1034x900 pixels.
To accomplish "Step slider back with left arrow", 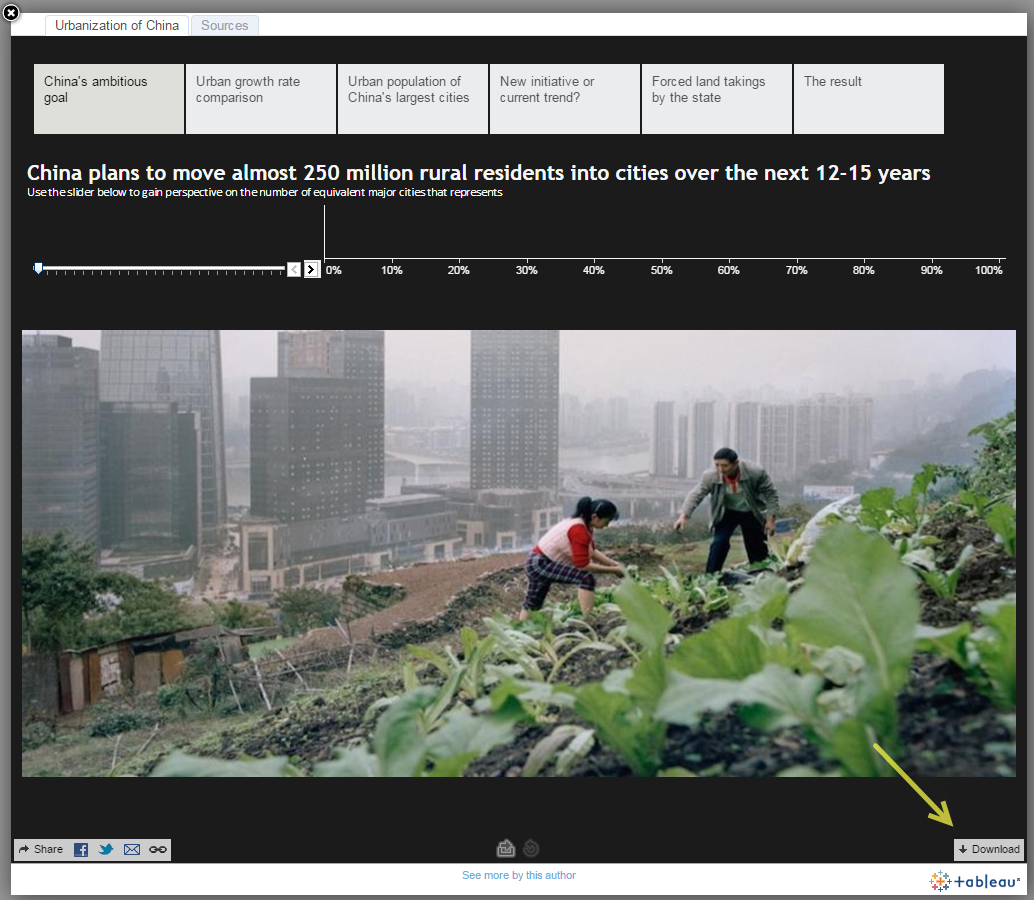I will (x=294, y=269).
